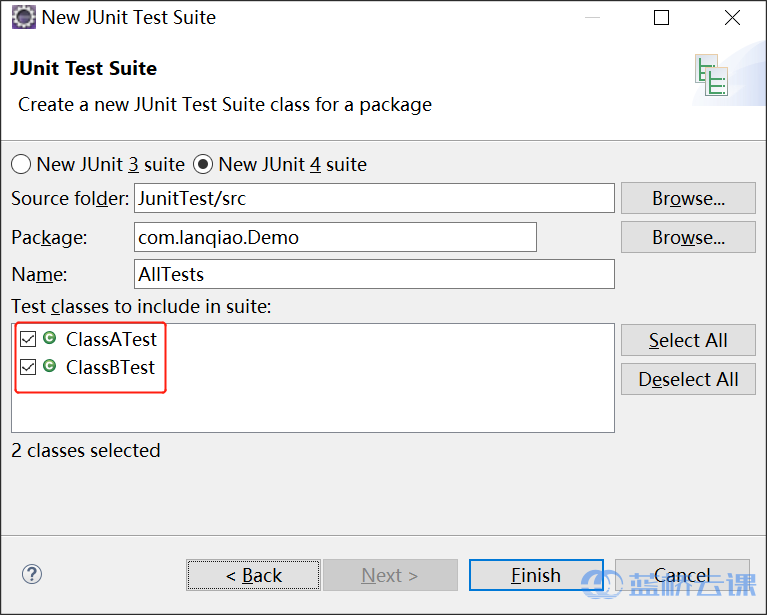Viewport: 767px width, 615px height.
Task: Click the Package field com.lanqiao.Demo
Action: point(335,237)
